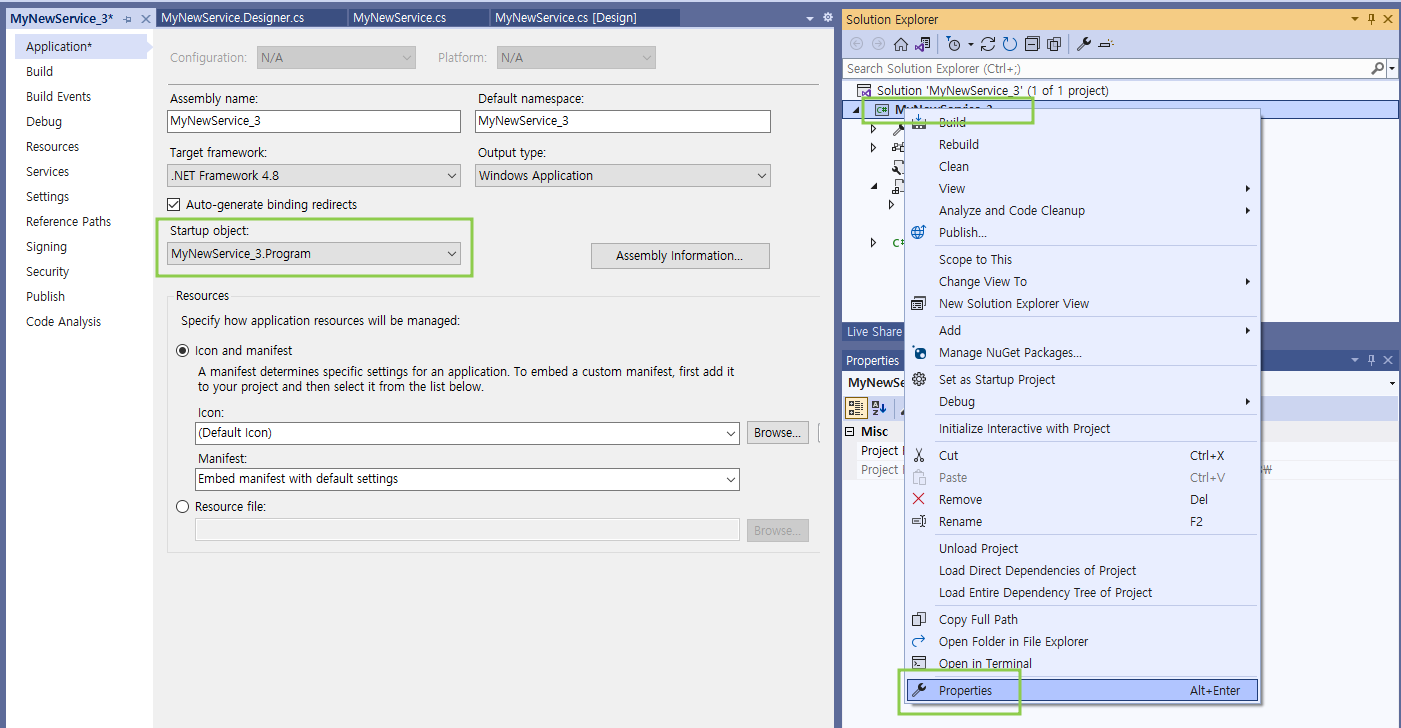The width and height of the screenshot is (1401, 728).
Task: Choose Open Folder in File Explorer
Action: tap(1081, 641)
